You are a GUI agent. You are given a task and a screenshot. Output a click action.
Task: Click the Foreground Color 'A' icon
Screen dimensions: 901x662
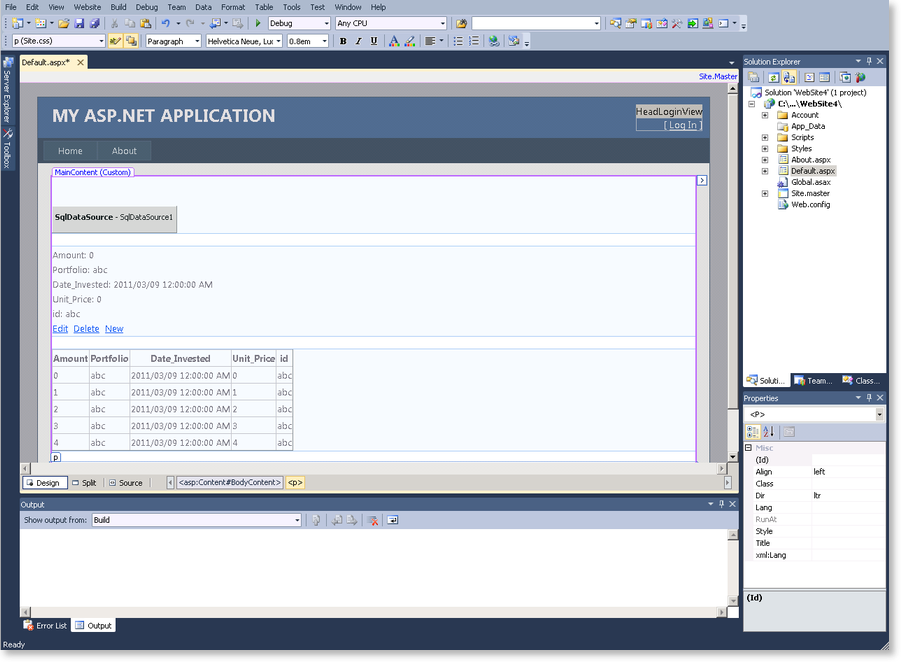pyautogui.click(x=394, y=41)
